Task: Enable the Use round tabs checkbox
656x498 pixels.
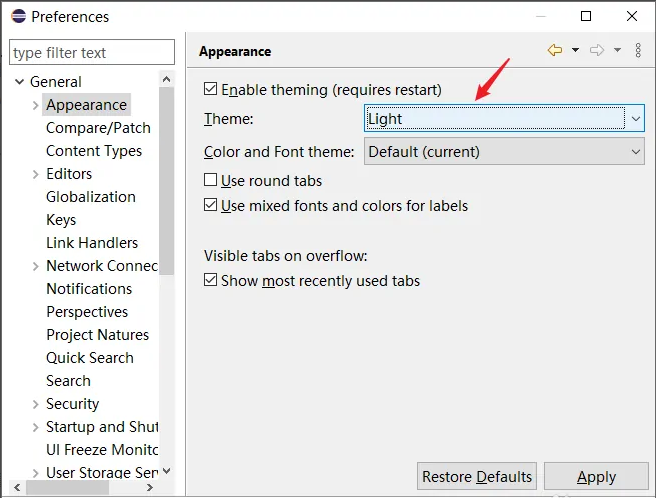Action: (x=211, y=181)
